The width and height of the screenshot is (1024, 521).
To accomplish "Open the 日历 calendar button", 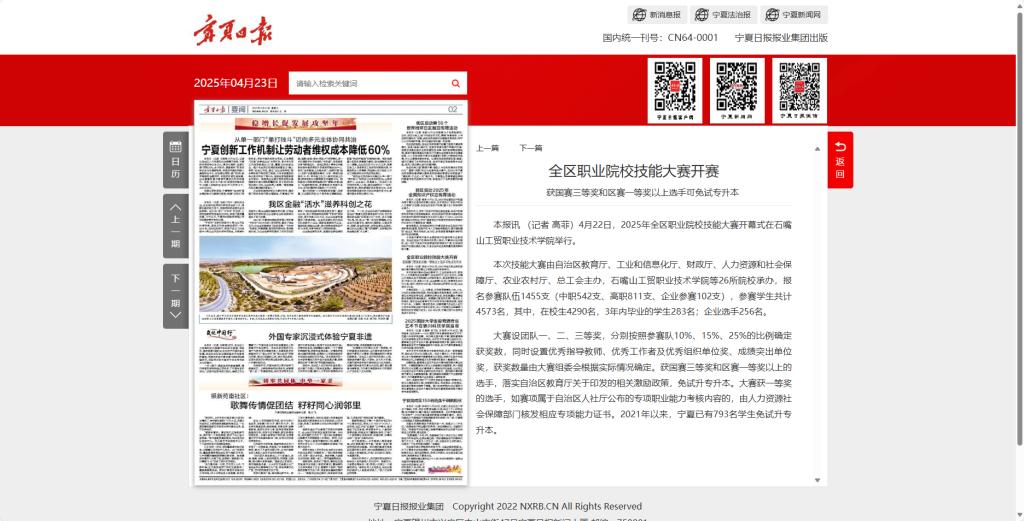I will click(x=175, y=161).
